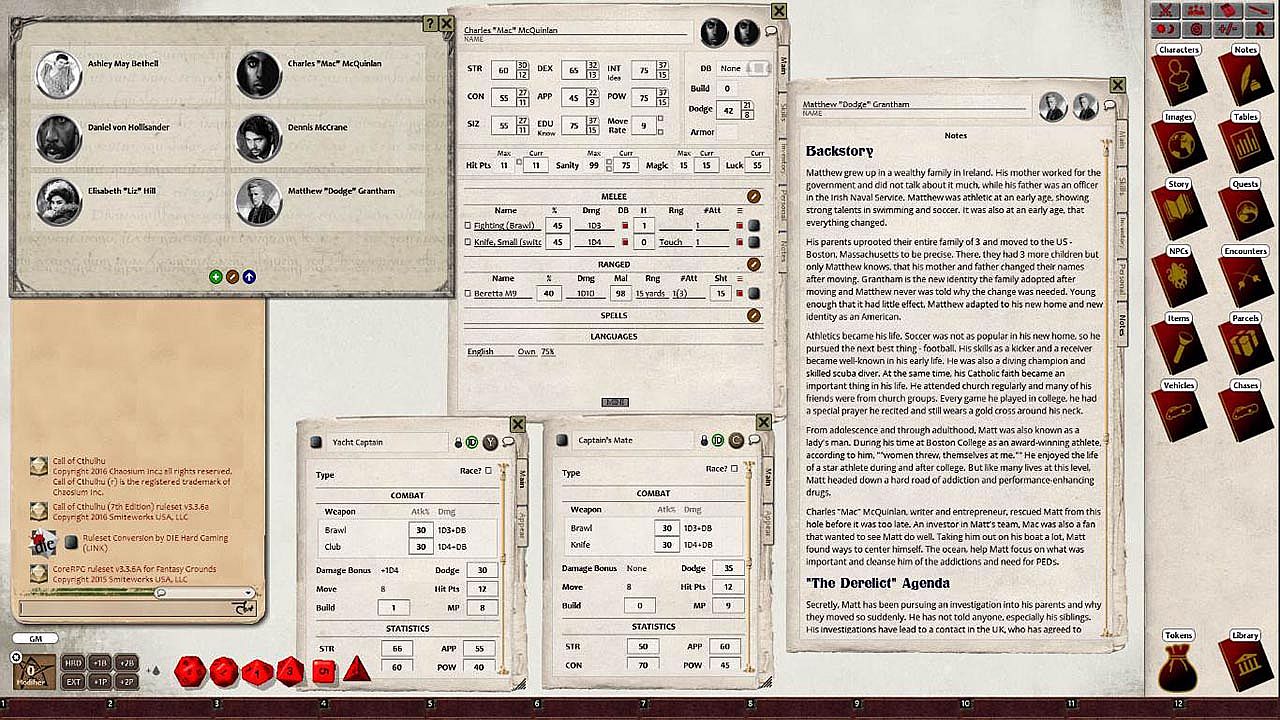Click the +2P penalty die button
The image size is (1280, 720).
[126, 681]
